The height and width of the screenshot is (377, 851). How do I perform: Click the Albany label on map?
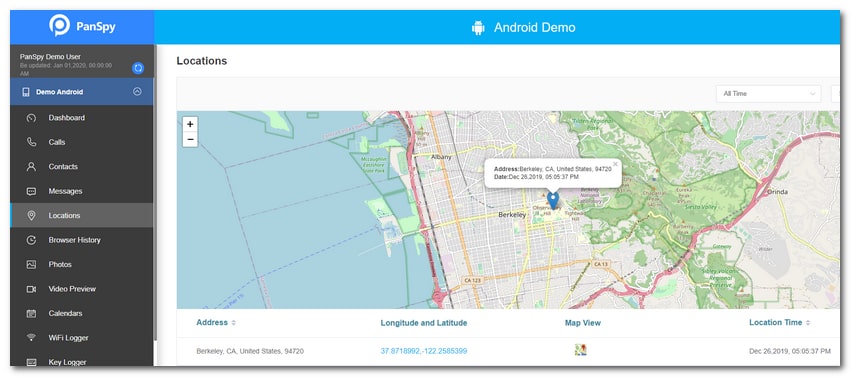tap(441, 157)
